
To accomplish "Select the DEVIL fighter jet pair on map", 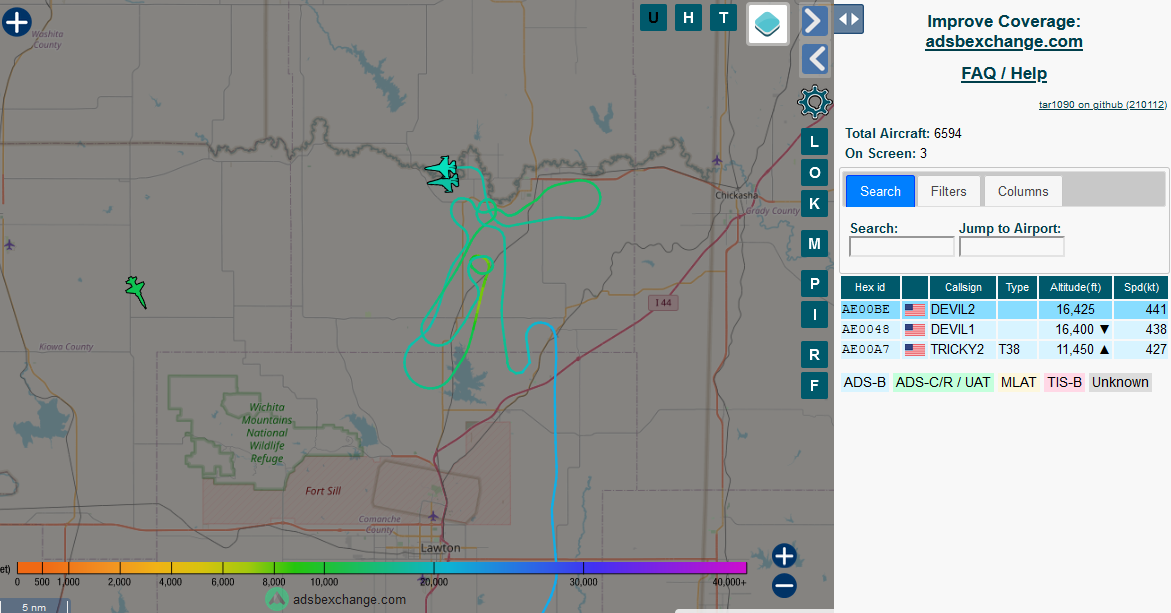I will tap(443, 174).
